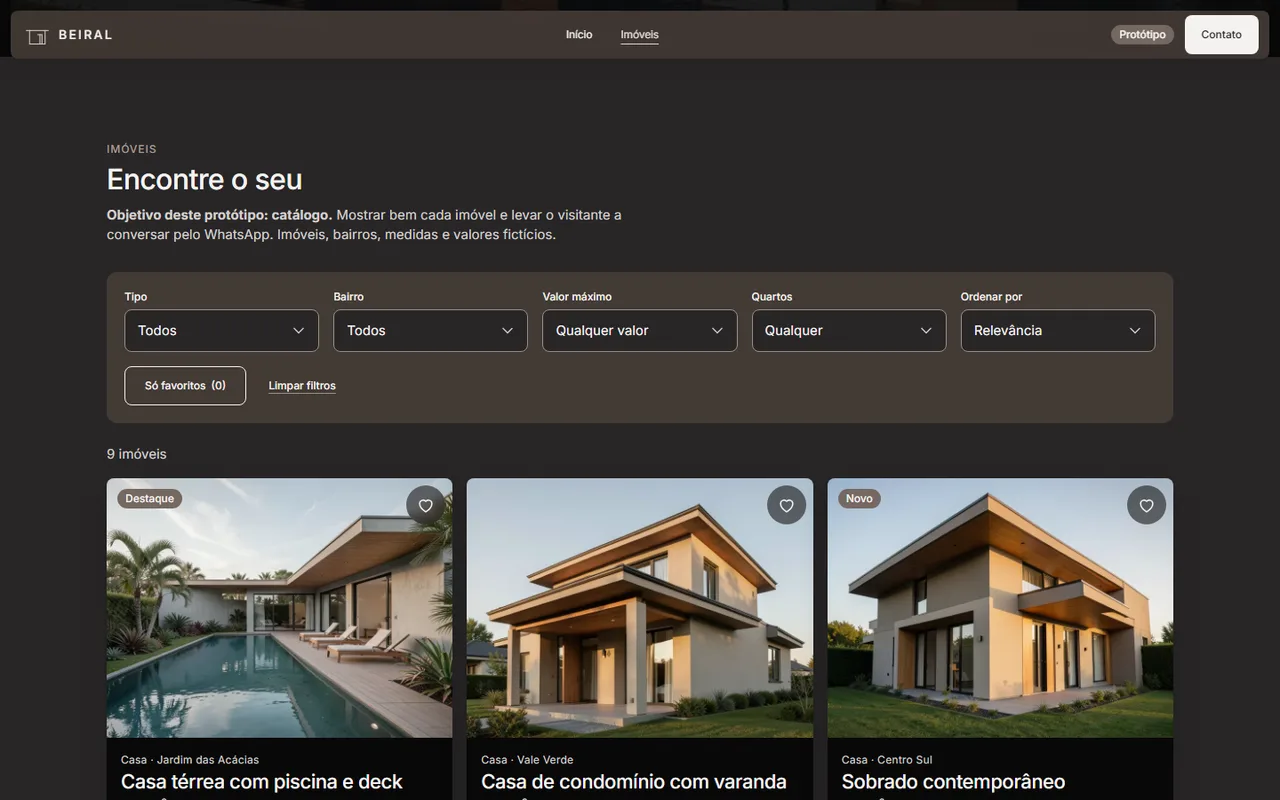The height and width of the screenshot is (800, 1280).
Task: Favorite the Casa de condomínio com varanda
Action: coord(786,505)
